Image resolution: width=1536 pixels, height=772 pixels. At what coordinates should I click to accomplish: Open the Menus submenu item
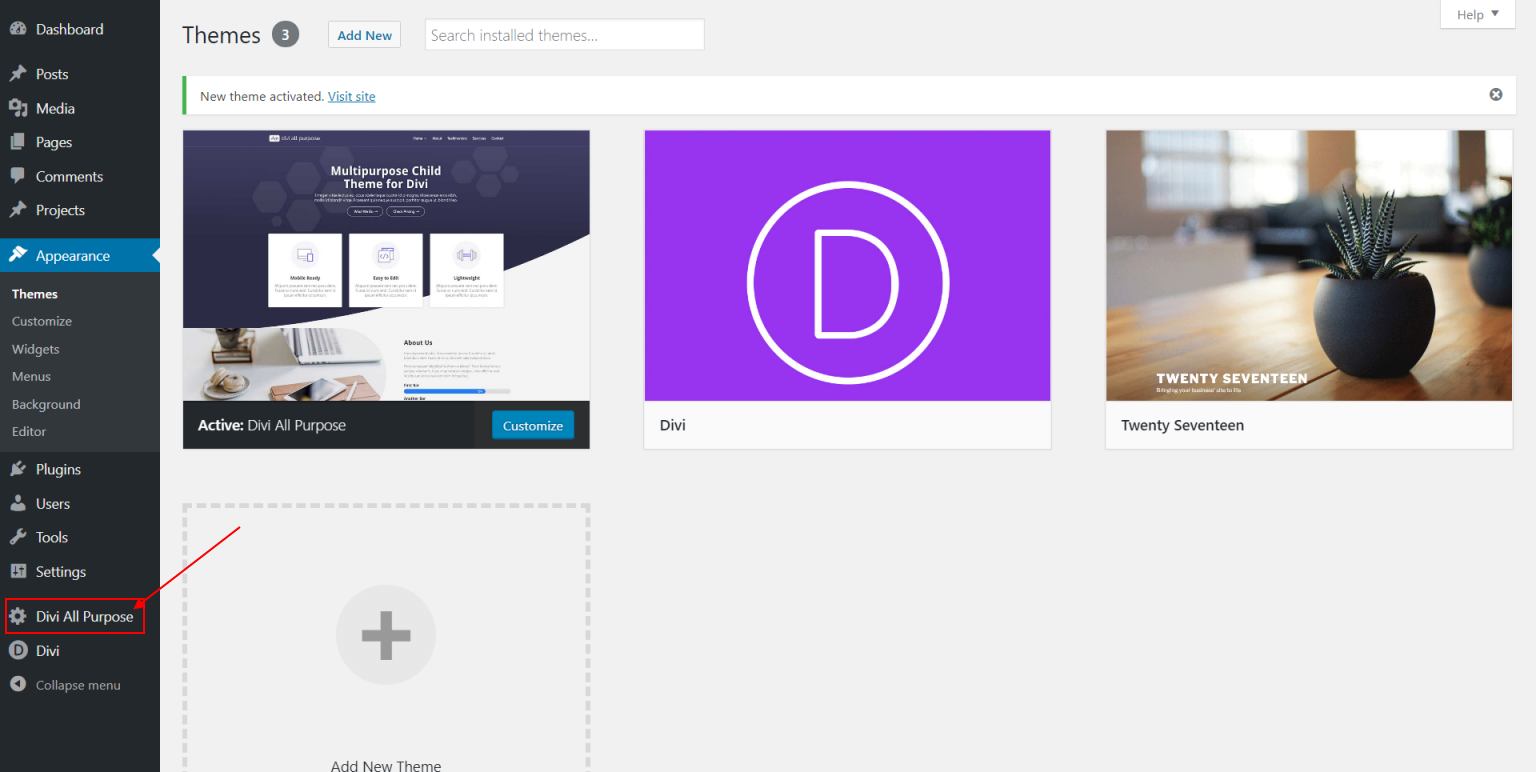pos(31,376)
